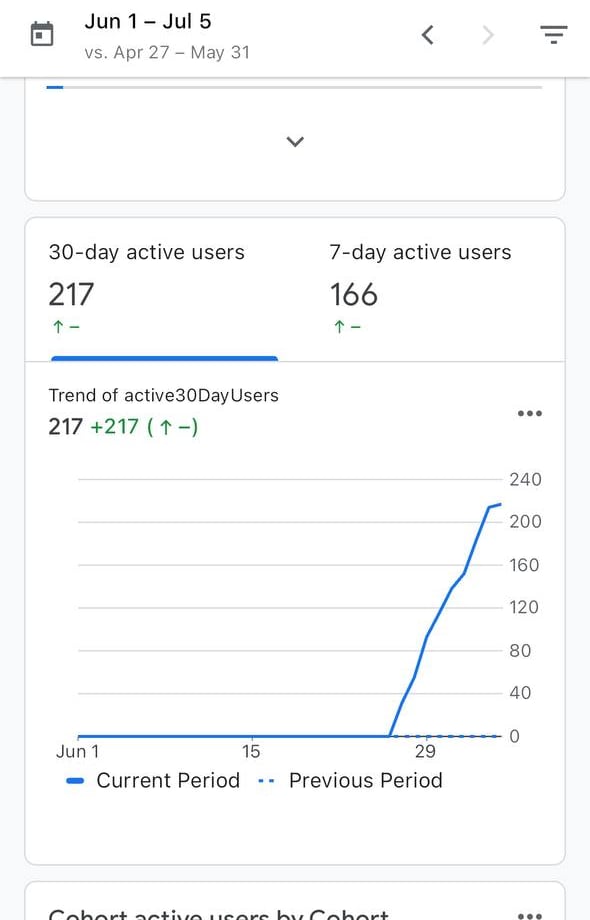Viewport: 590px width, 920px height.
Task: Tap the filter icon in top right
Action: (x=554, y=33)
